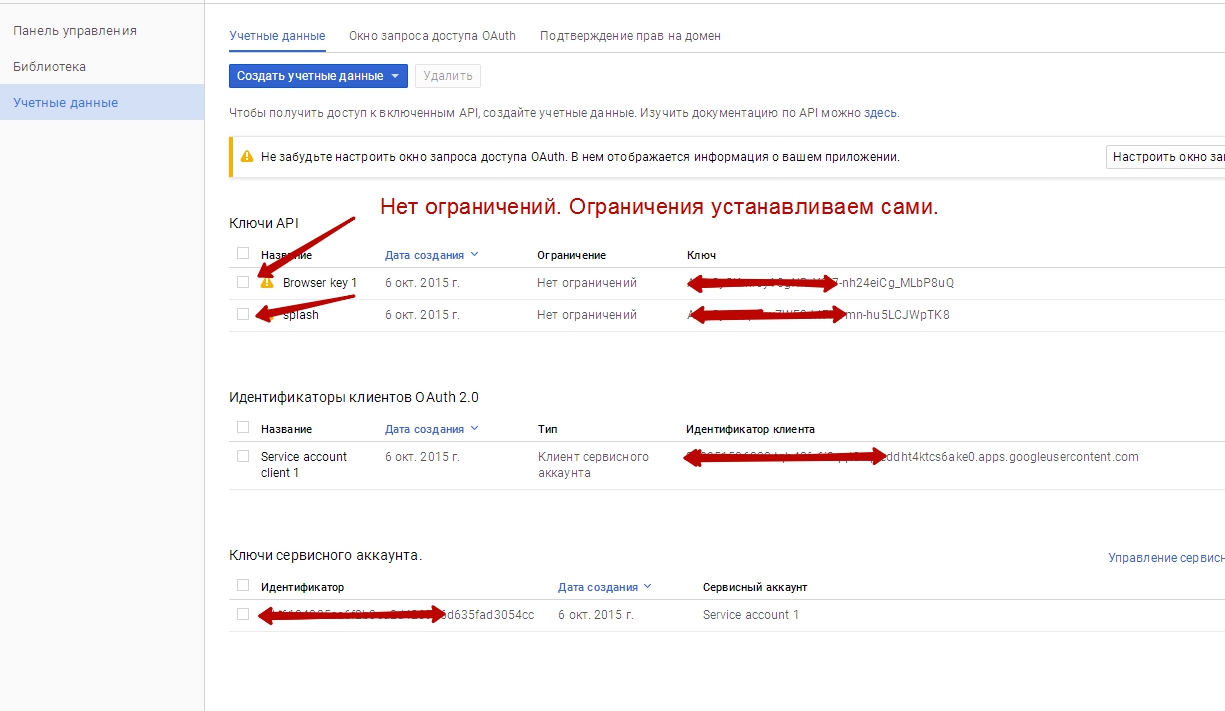Check the box for Service account client 1
Viewport: 1225px width, 711px height.
pos(243,456)
